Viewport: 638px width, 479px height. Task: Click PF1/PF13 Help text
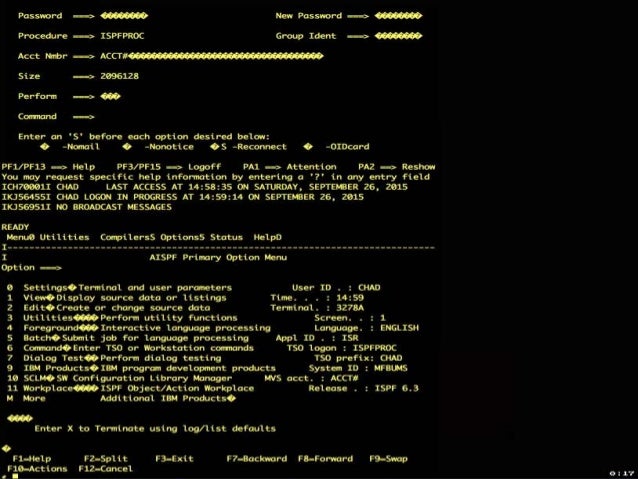[x=48, y=167]
